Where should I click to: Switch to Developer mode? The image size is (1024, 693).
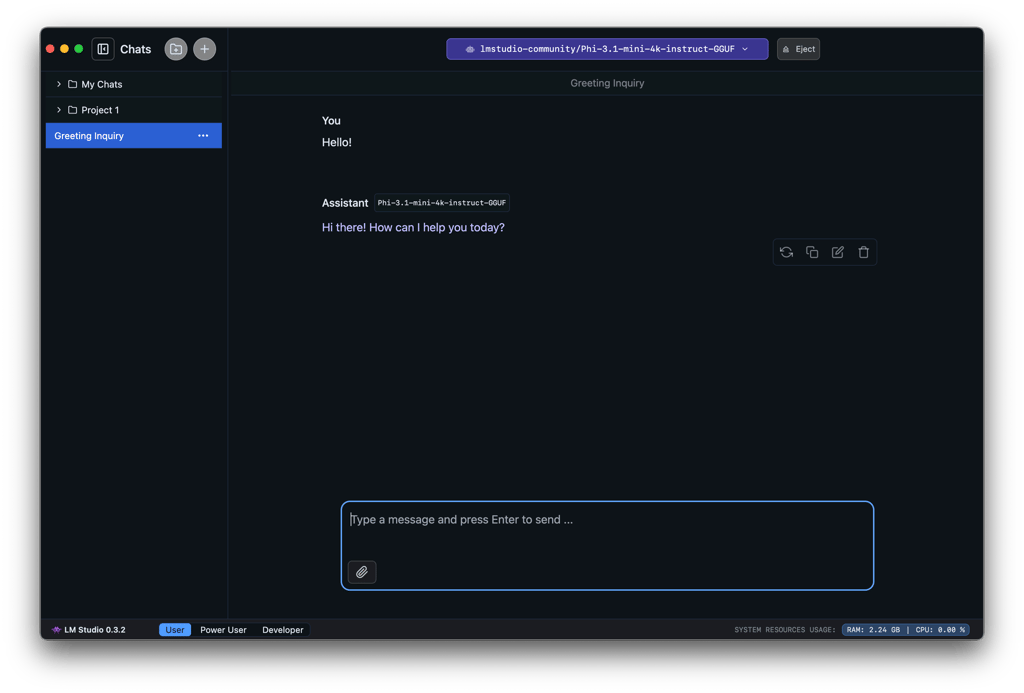[283, 630]
